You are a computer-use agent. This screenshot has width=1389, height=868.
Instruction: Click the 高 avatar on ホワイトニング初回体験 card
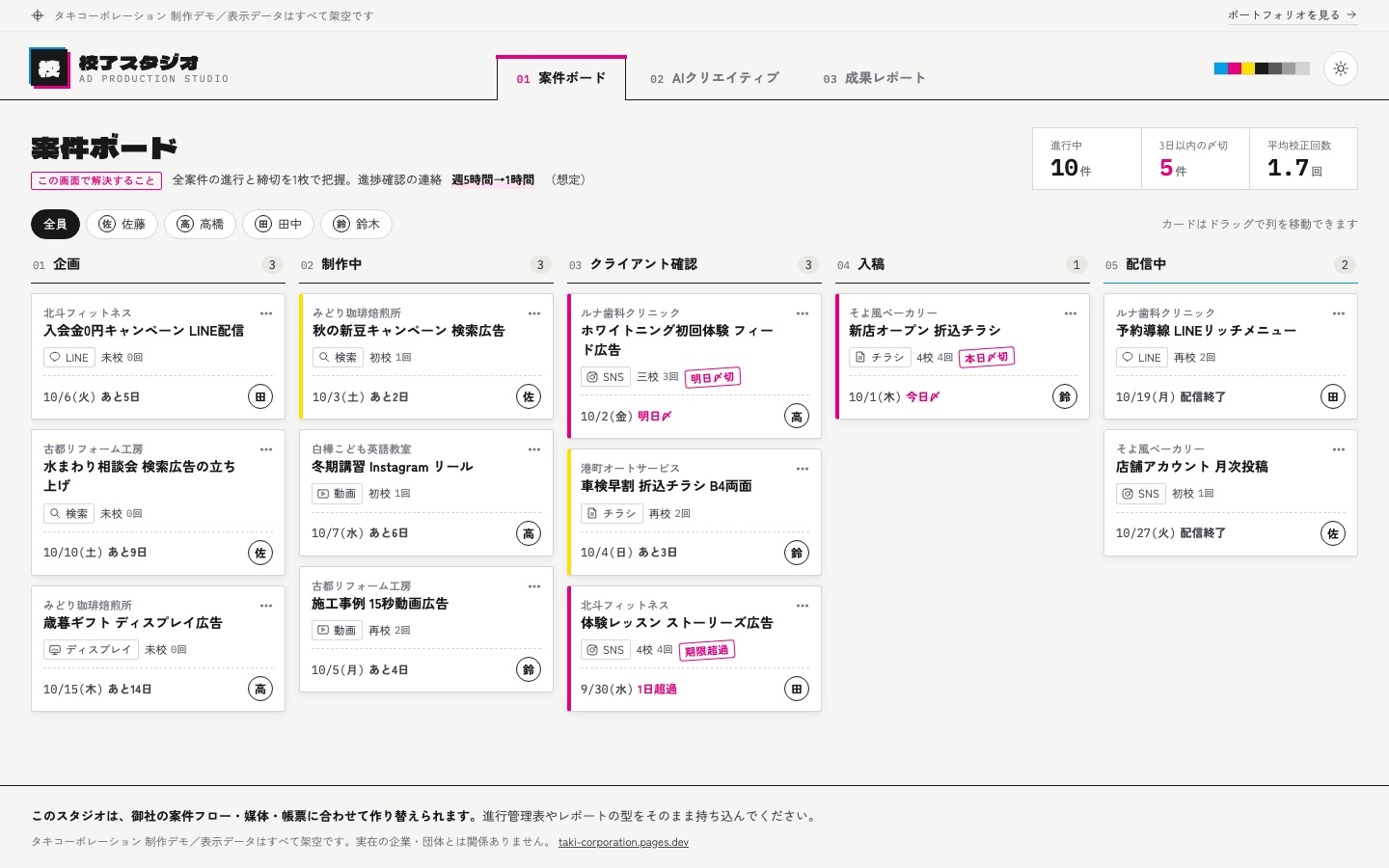tap(797, 417)
